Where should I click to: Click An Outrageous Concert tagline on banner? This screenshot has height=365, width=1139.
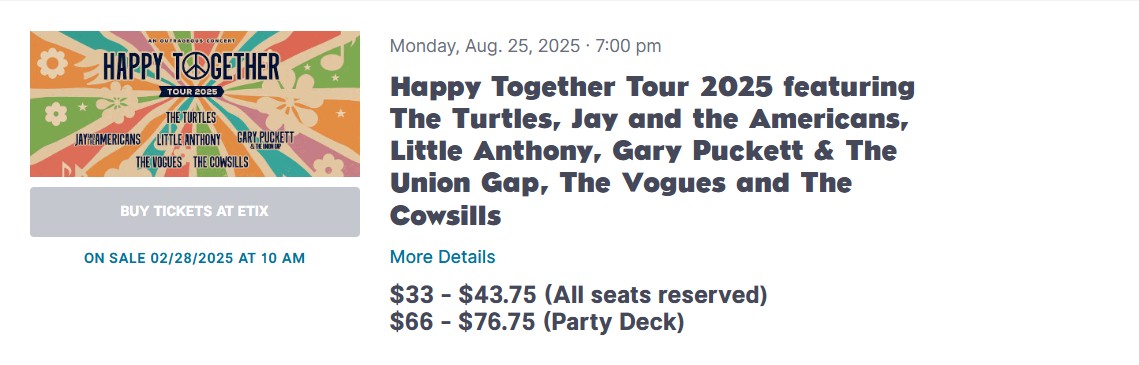click(192, 39)
